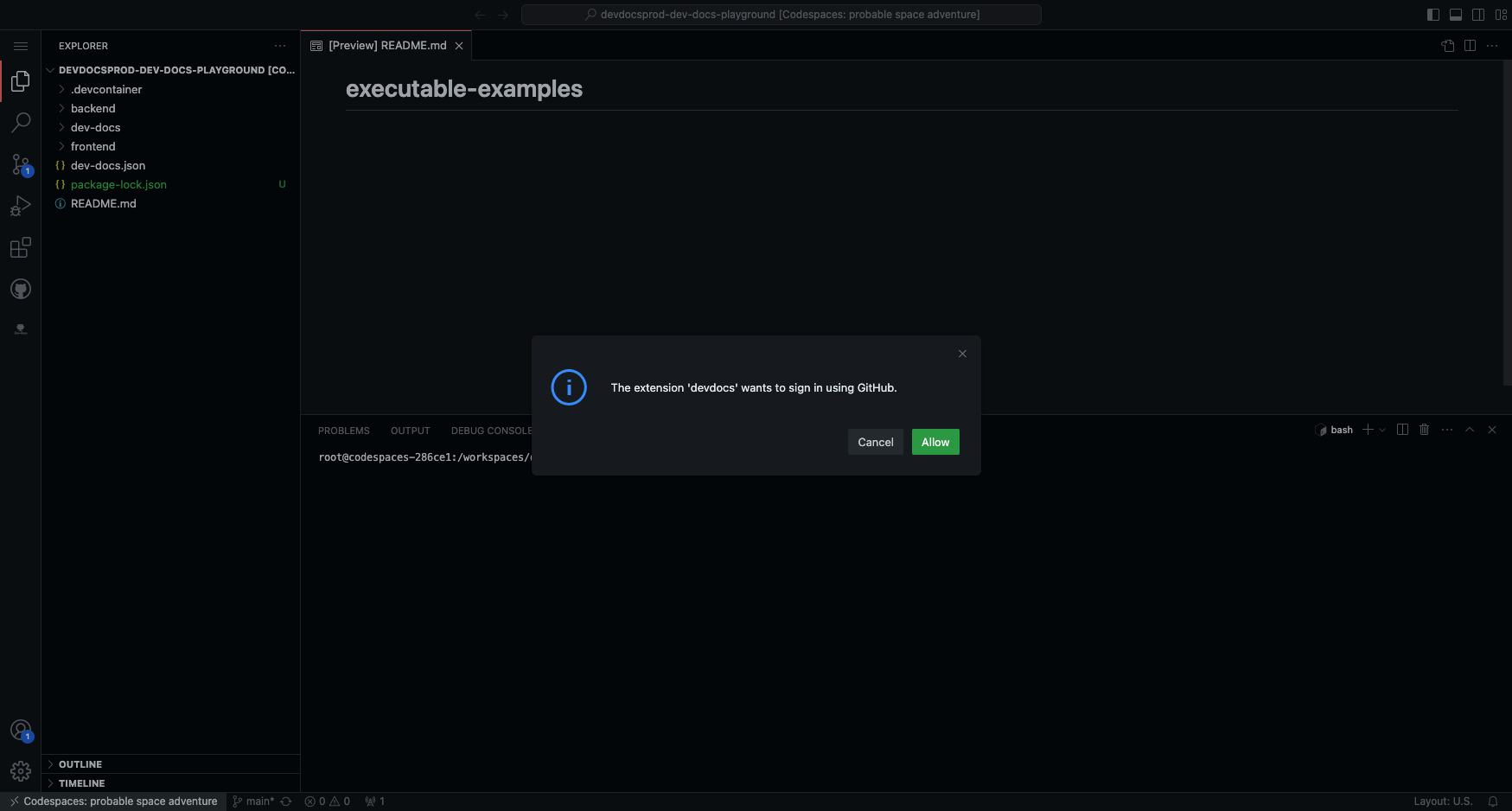The height and width of the screenshot is (811, 1512).
Task: Open the Search view in activity bar
Action: click(21, 123)
